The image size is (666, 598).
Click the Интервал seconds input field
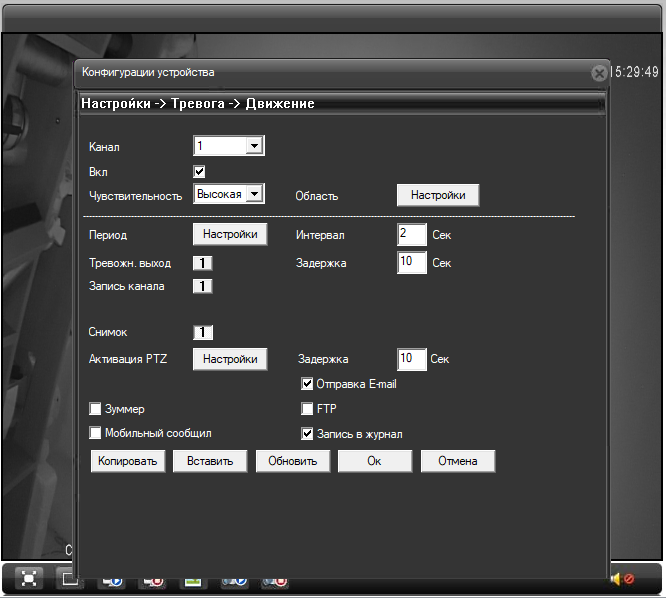[411, 234]
